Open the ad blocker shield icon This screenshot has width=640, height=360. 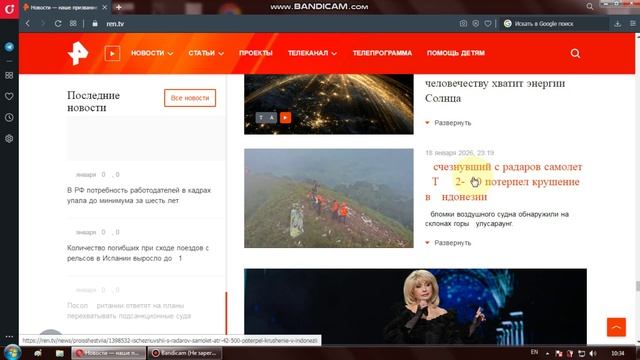[476, 24]
